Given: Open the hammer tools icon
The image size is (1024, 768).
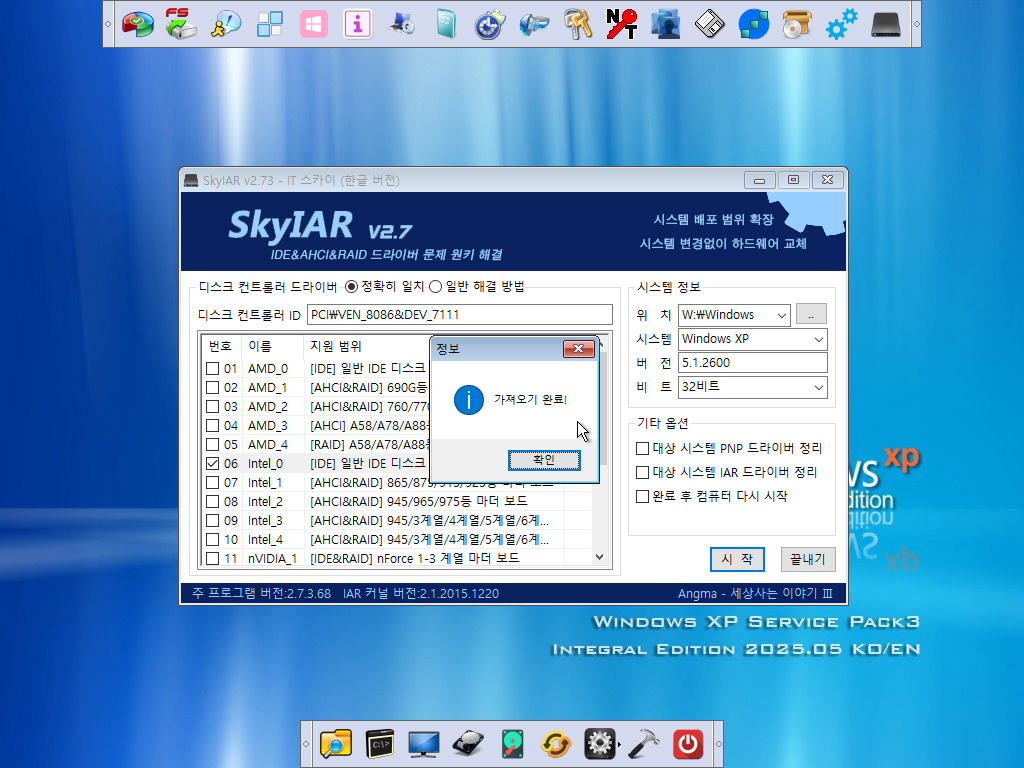Looking at the screenshot, I should [x=644, y=744].
